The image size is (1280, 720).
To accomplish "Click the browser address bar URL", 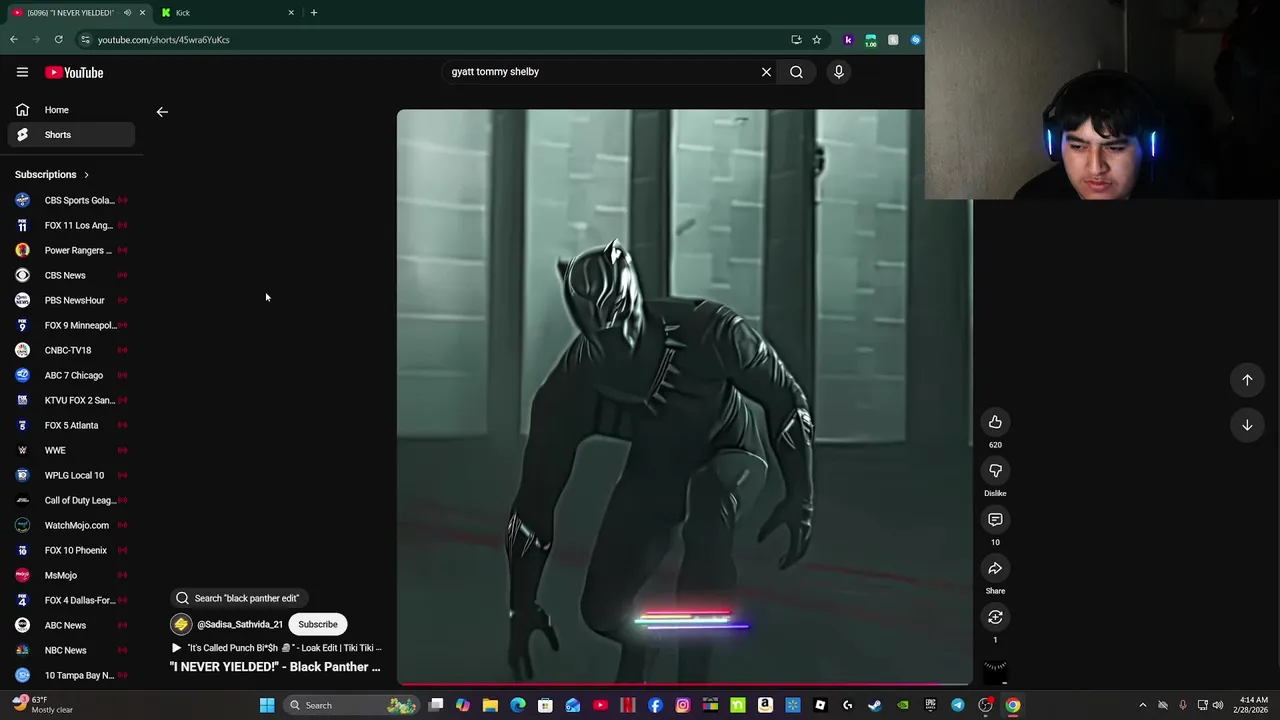I will tap(164, 40).
